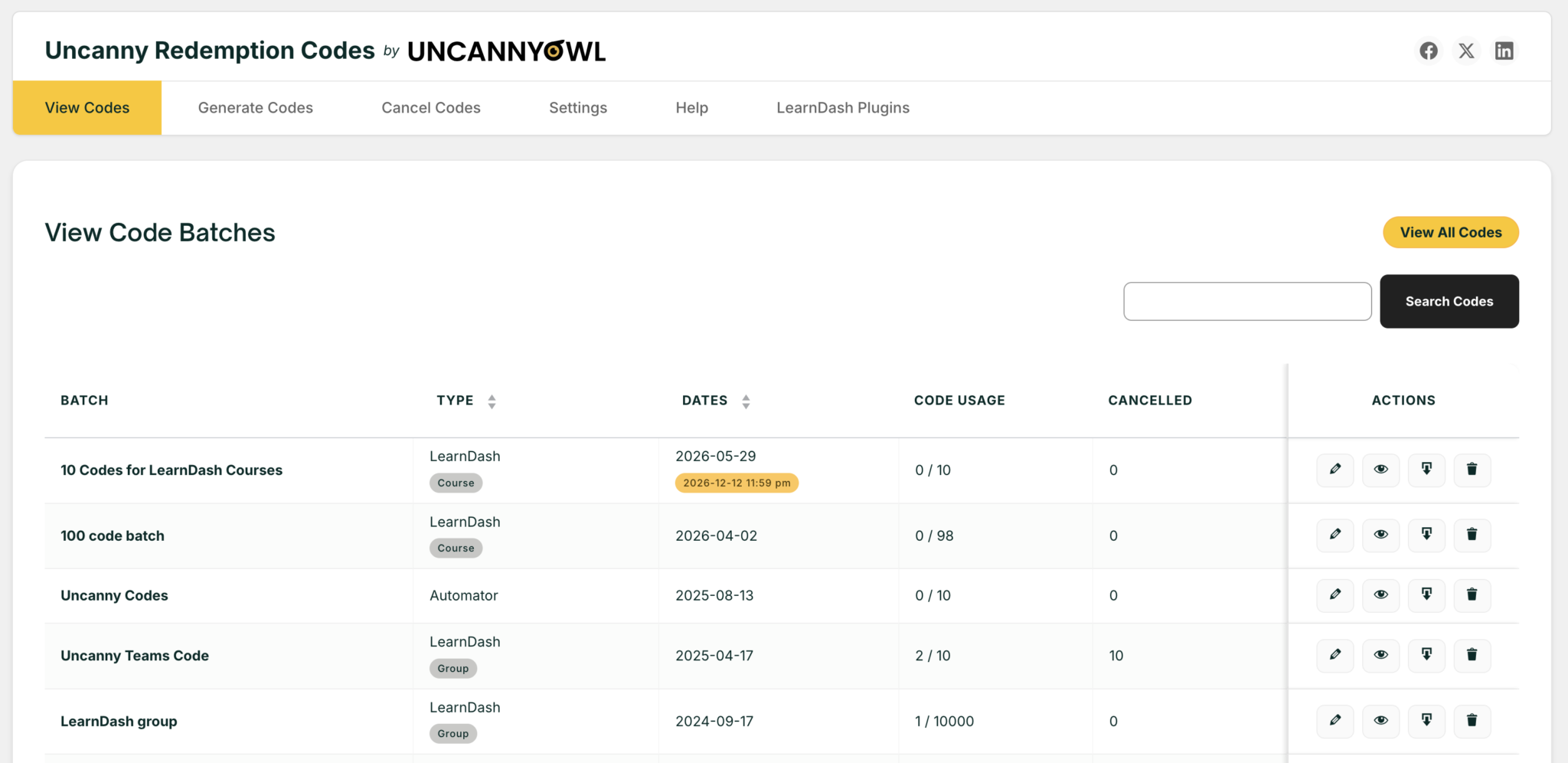
Task: Delete the Uncanny Codes batch
Action: [1472, 595]
